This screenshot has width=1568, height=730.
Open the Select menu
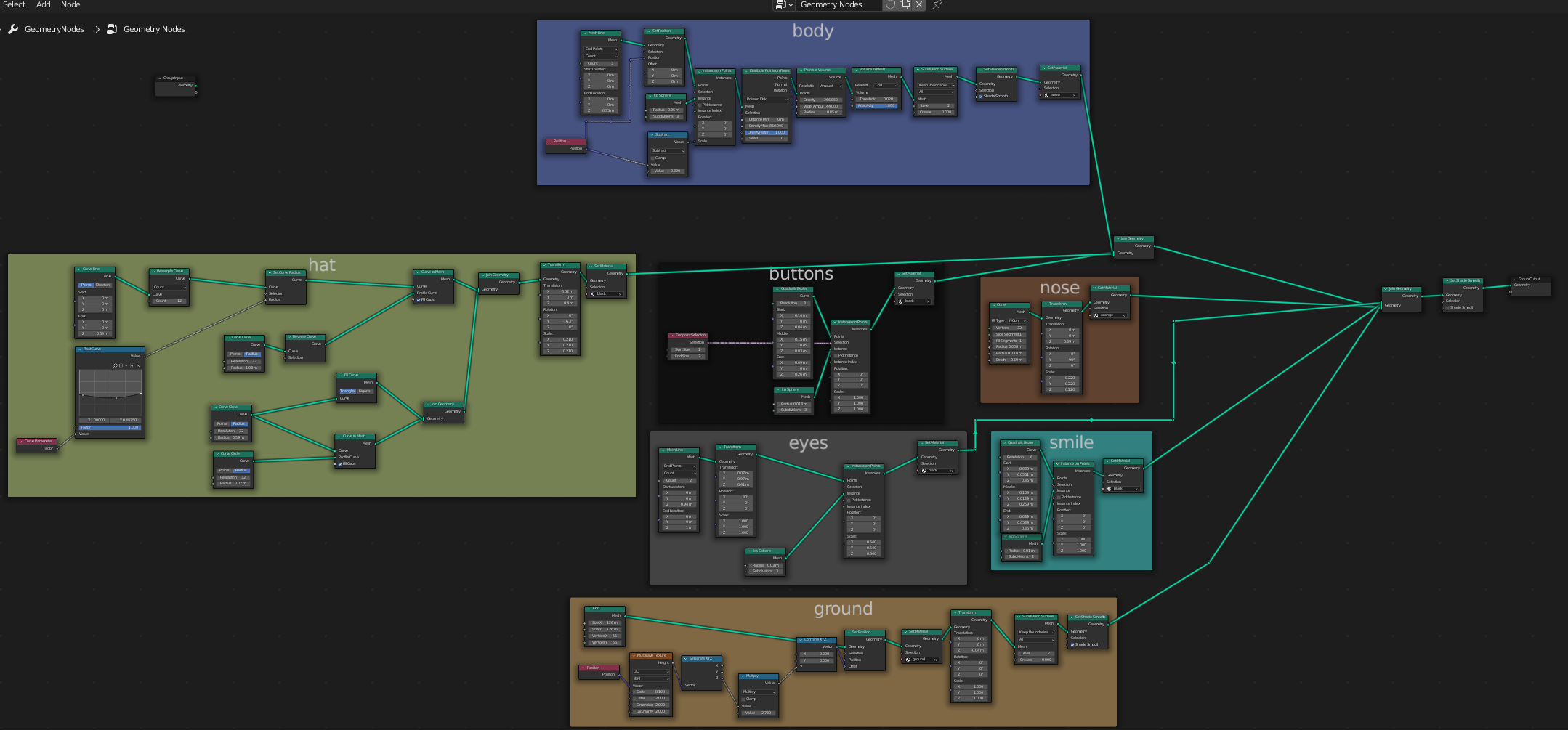14,4
